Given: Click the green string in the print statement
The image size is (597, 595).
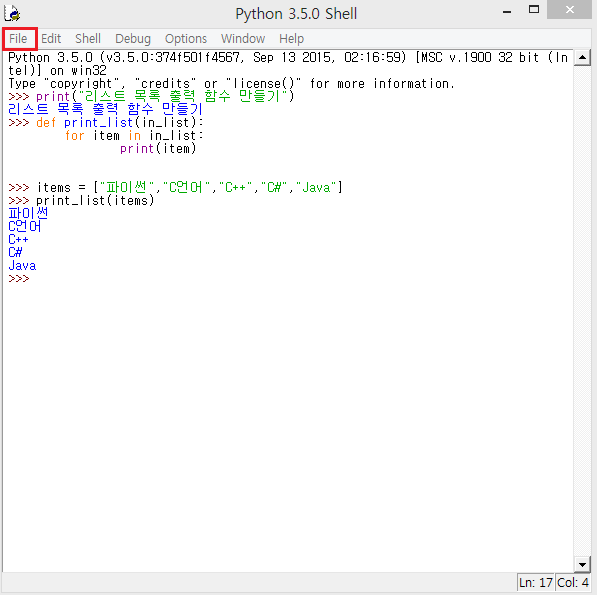Looking at the screenshot, I should (x=183, y=96).
